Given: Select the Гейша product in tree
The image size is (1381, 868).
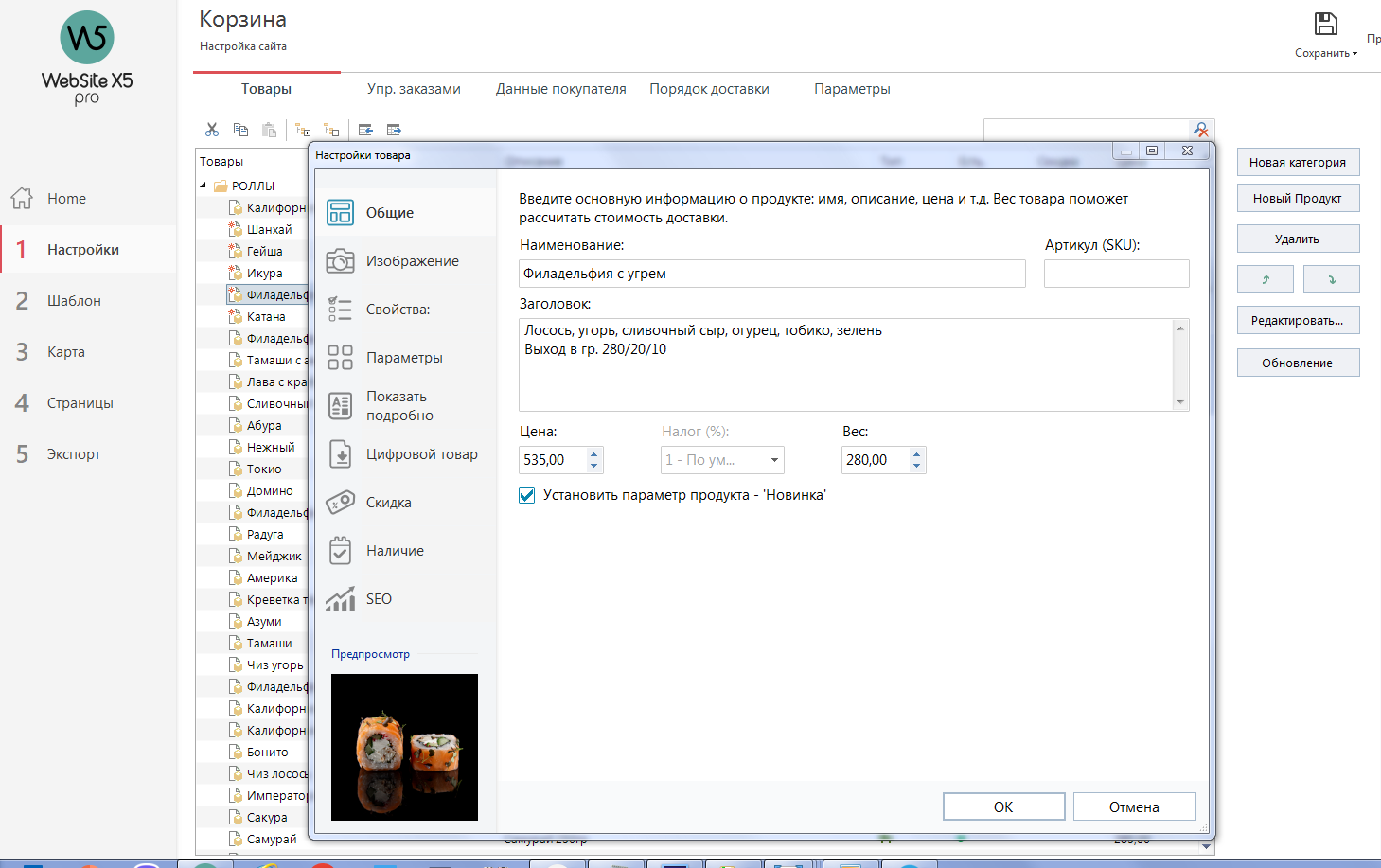Looking at the screenshot, I should click(x=264, y=251).
